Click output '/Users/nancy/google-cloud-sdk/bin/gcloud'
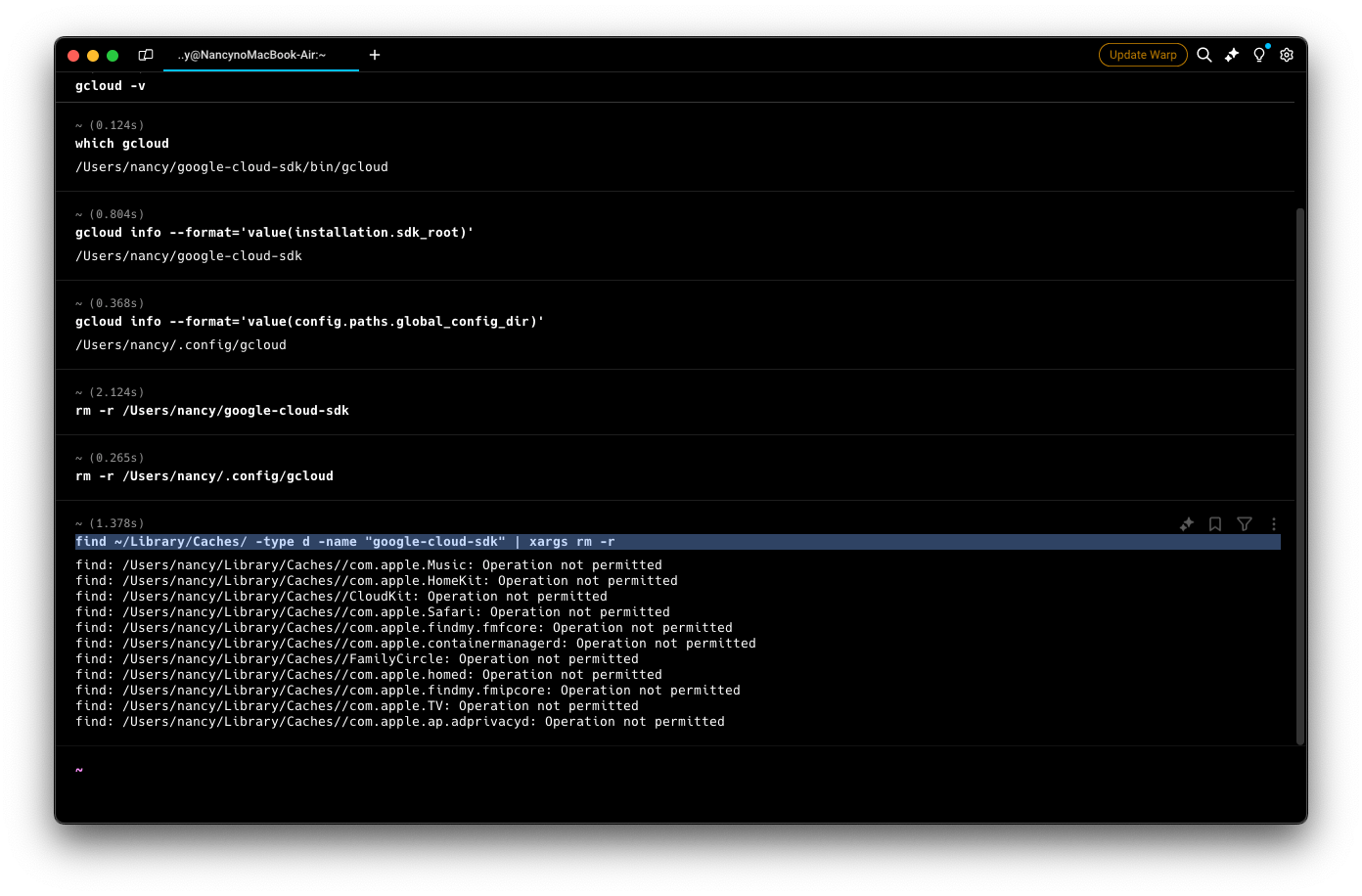 [x=232, y=167]
